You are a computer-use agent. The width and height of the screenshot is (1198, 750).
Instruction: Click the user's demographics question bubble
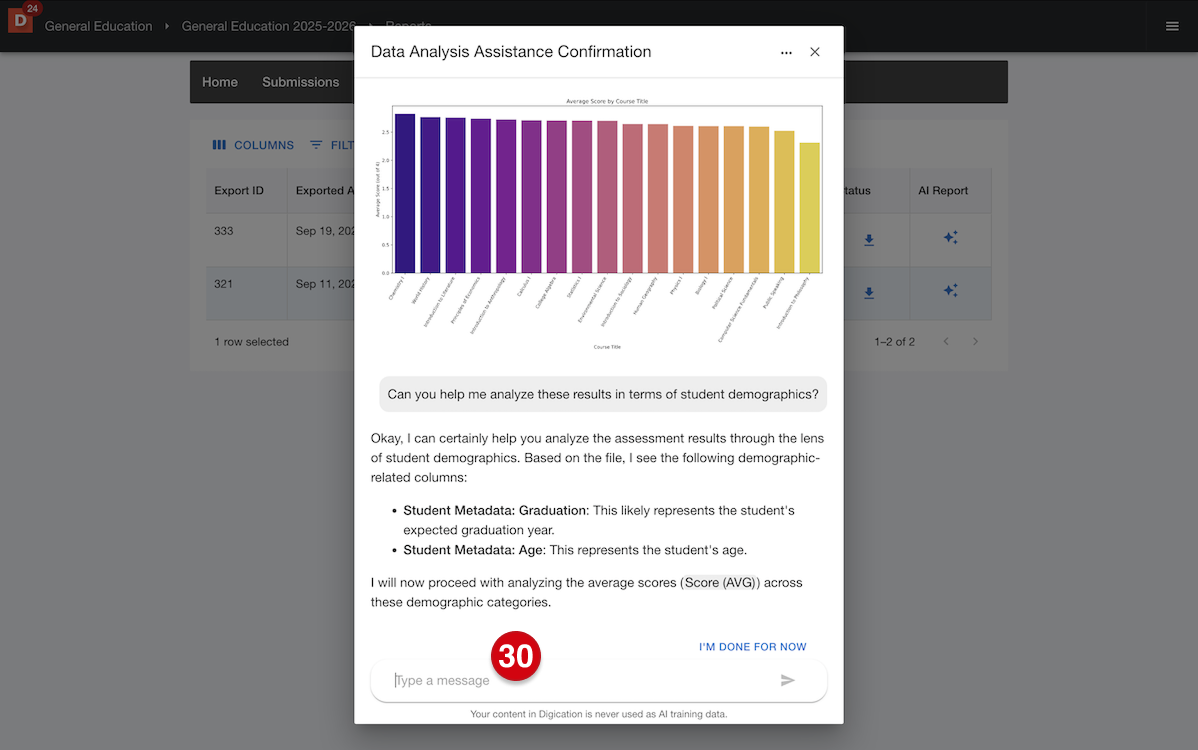click(603, 394)
